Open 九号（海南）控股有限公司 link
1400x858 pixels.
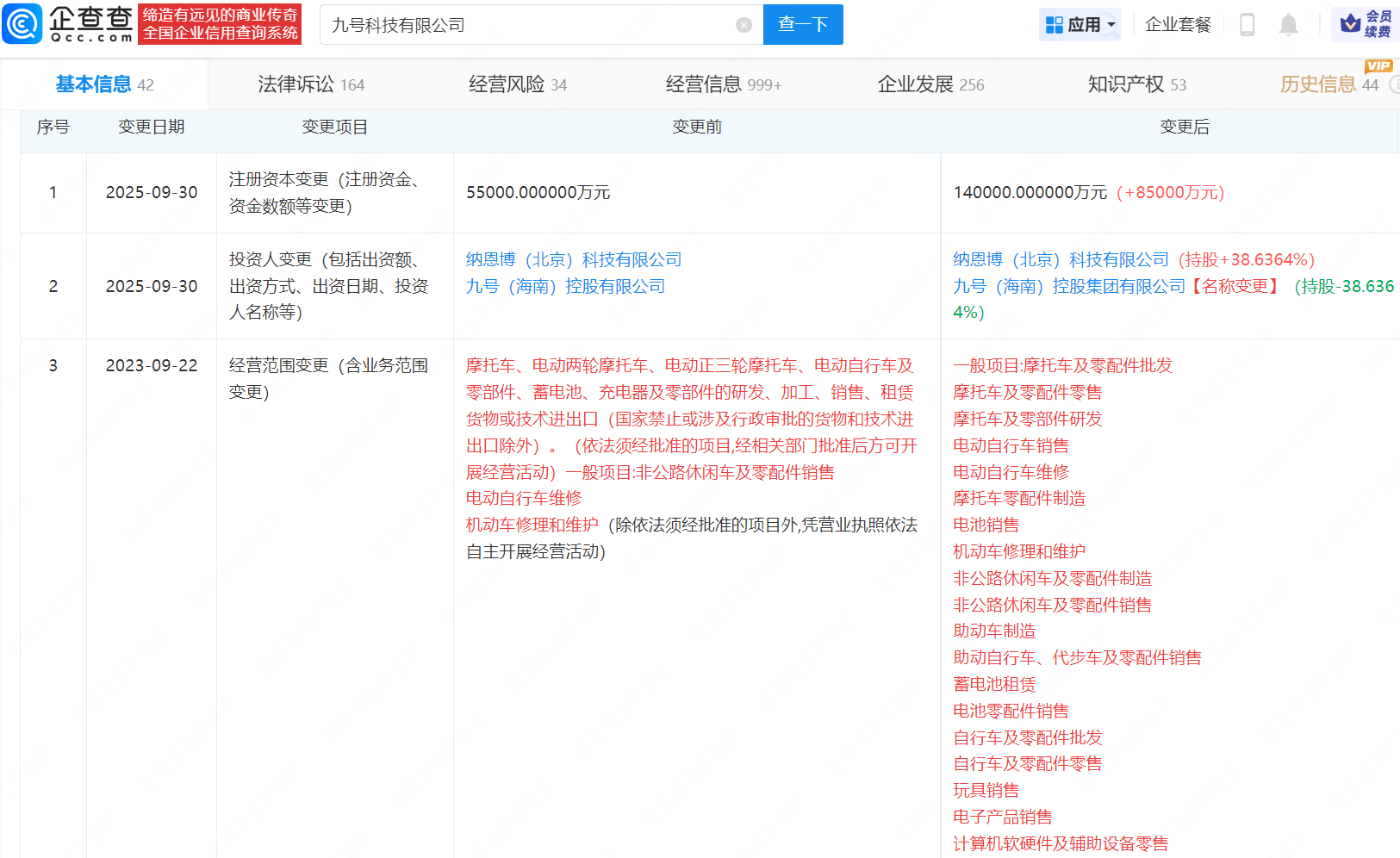click(x=565, y=286)
